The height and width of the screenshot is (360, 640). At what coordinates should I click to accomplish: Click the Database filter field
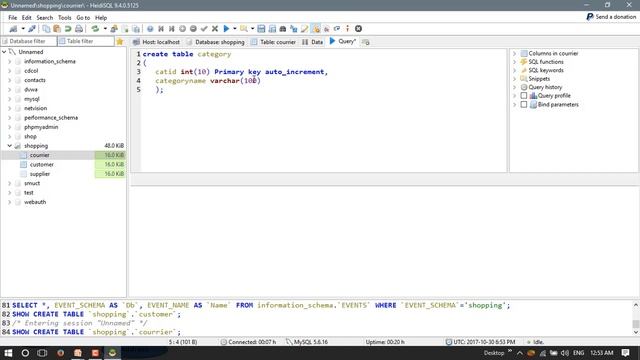[x=29, y=41]
